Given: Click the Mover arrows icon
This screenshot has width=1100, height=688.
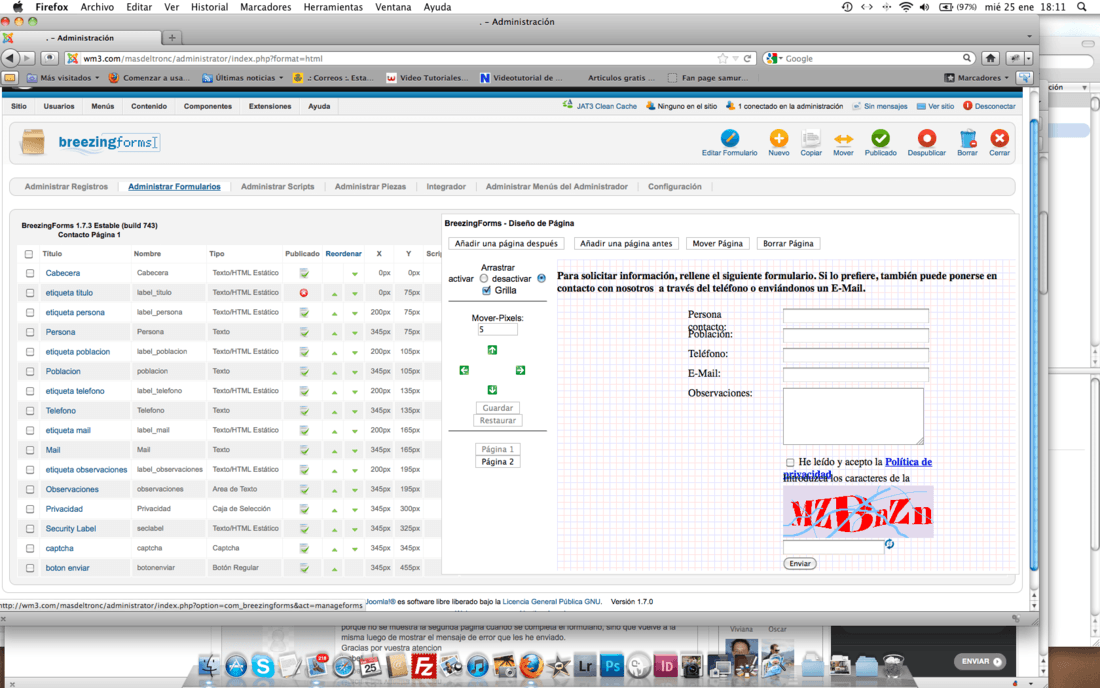Looking at the screenshot, I should pos(843,138).
